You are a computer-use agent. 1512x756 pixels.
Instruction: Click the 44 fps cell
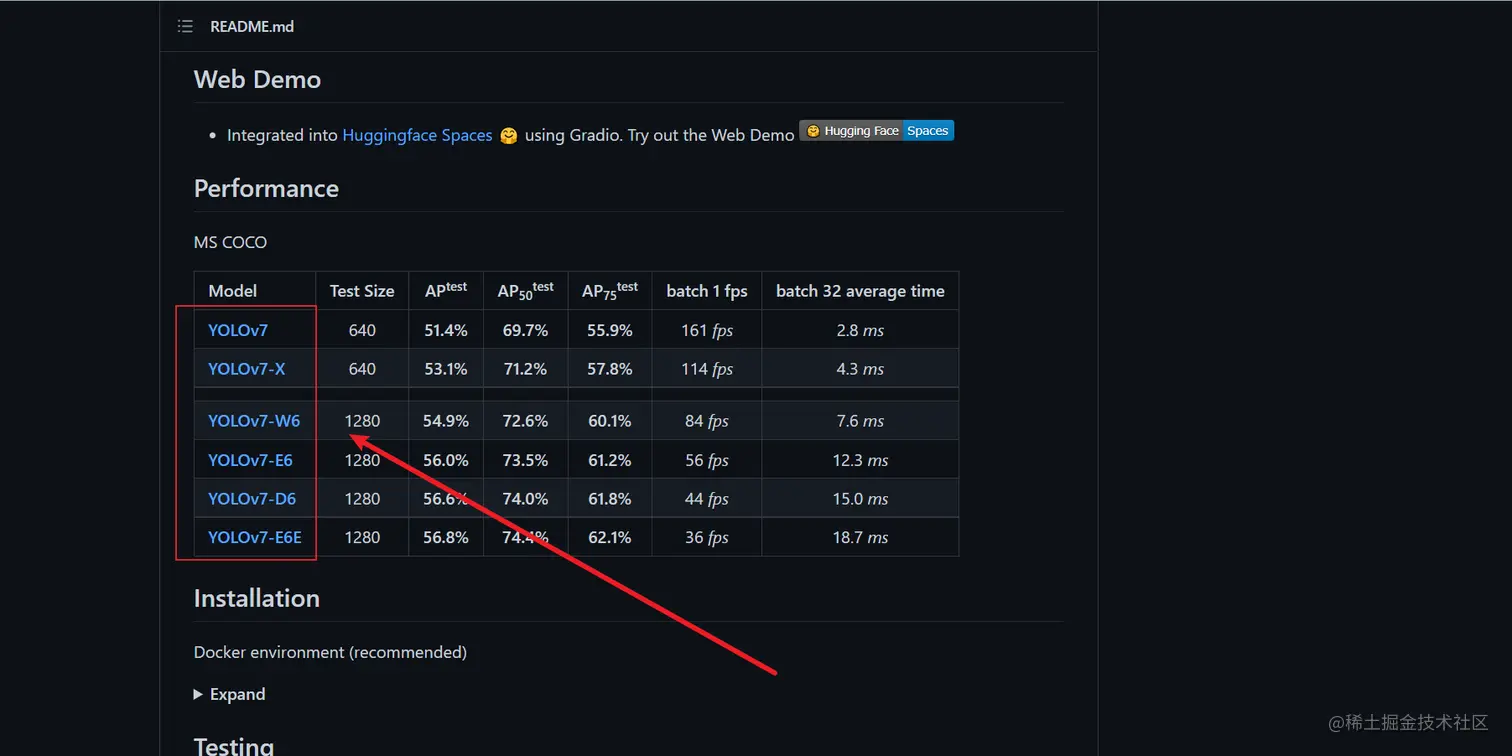[x=707, y=499]
